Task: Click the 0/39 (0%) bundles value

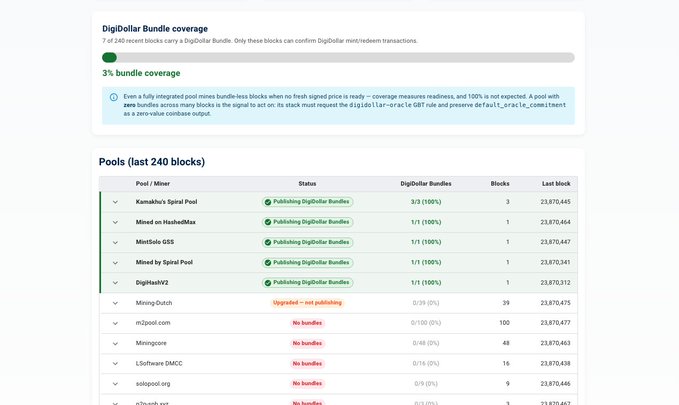Action: [x=426, y=303]
